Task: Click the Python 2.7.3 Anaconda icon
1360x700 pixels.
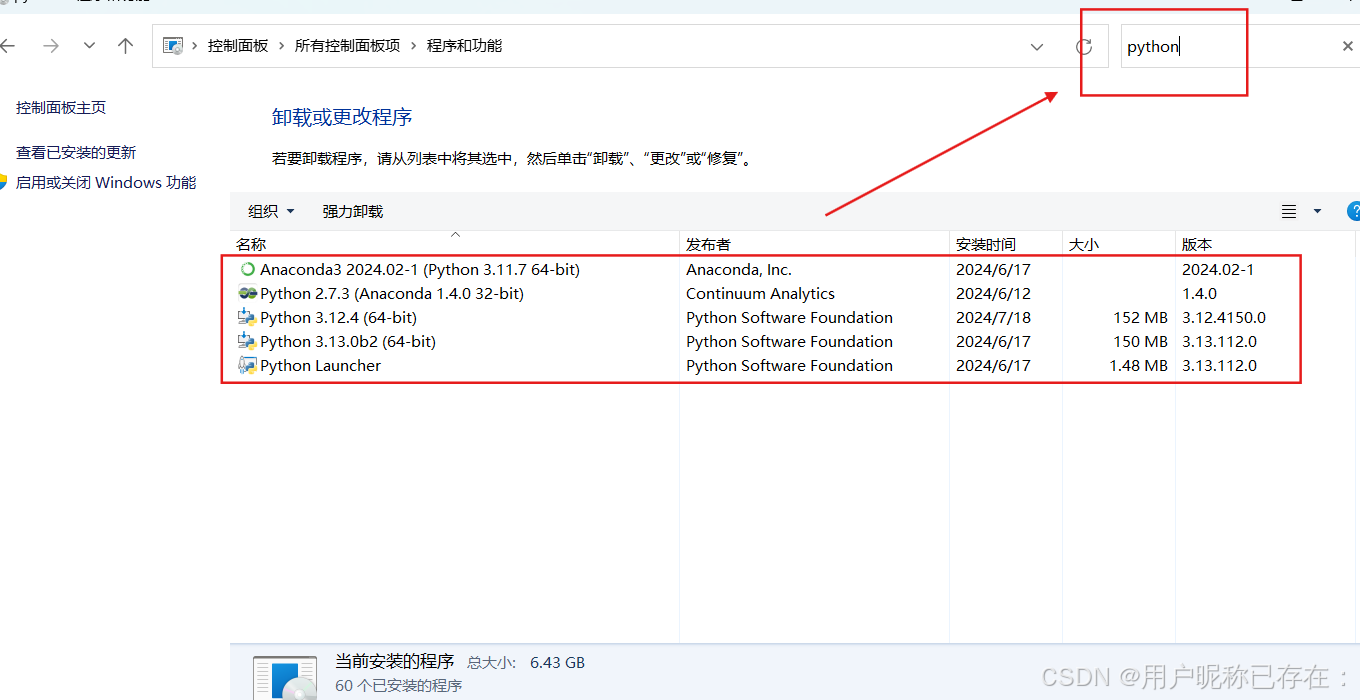Action: [x=248, y=293]
